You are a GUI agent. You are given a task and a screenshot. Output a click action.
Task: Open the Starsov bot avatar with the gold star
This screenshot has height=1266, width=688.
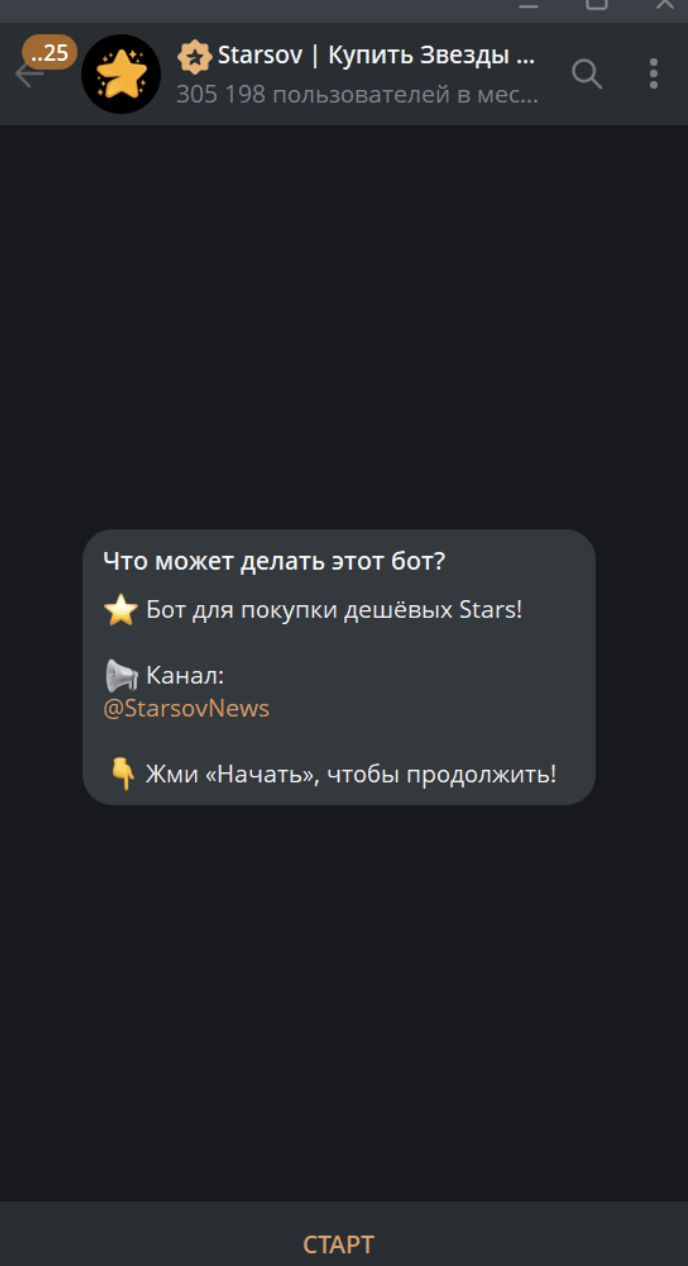[x=121, y=74]
